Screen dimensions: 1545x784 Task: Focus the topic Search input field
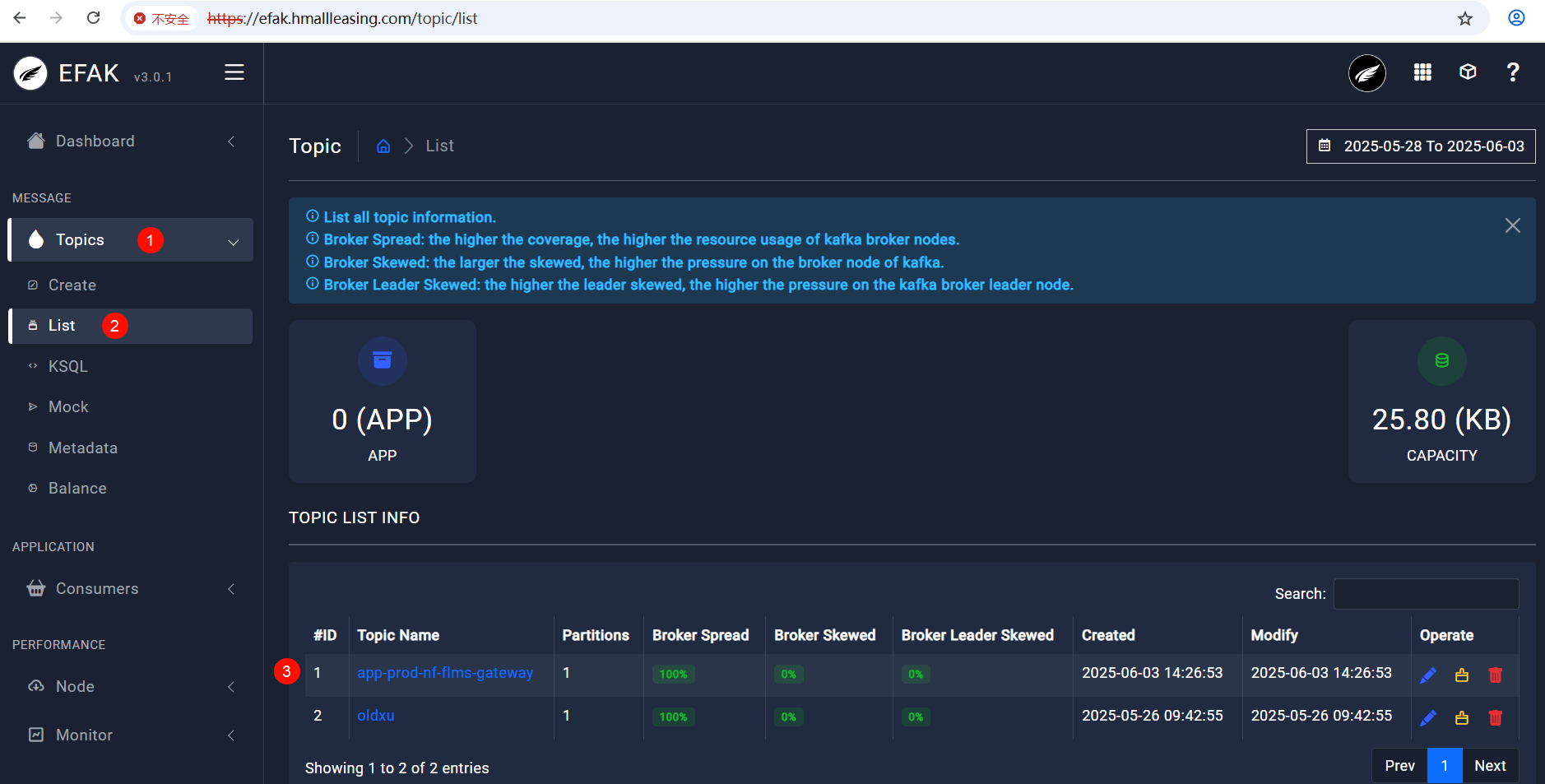pos(1426,594)
